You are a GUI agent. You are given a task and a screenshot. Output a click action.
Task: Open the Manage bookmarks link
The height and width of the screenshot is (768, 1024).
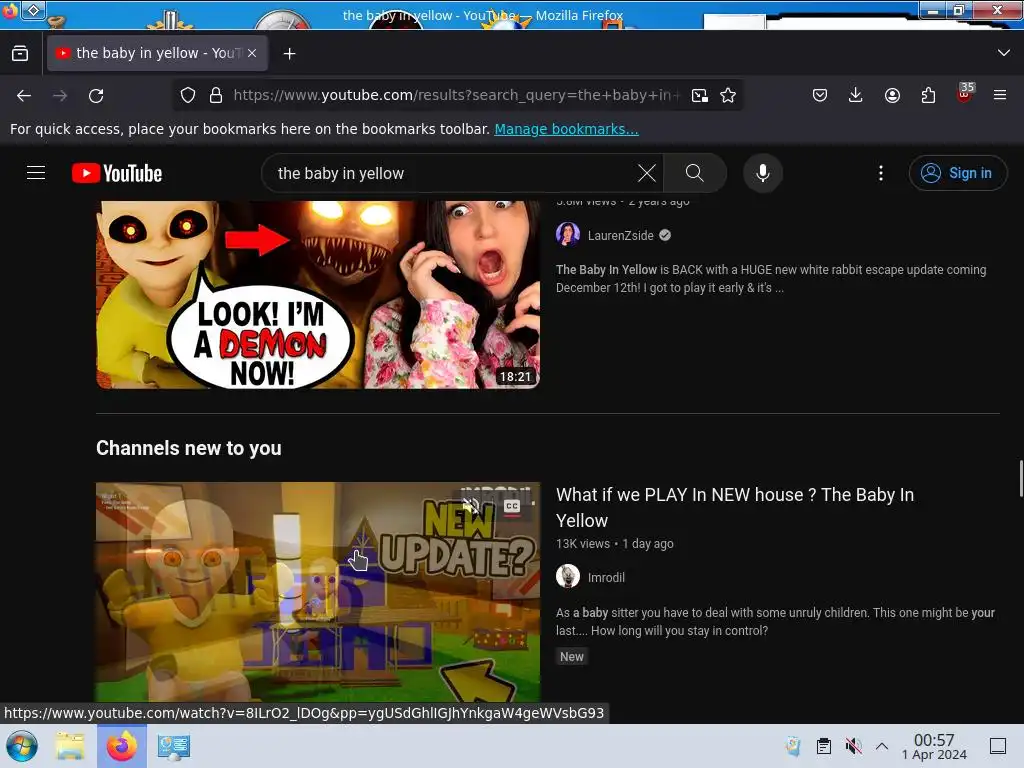(566, 129)
